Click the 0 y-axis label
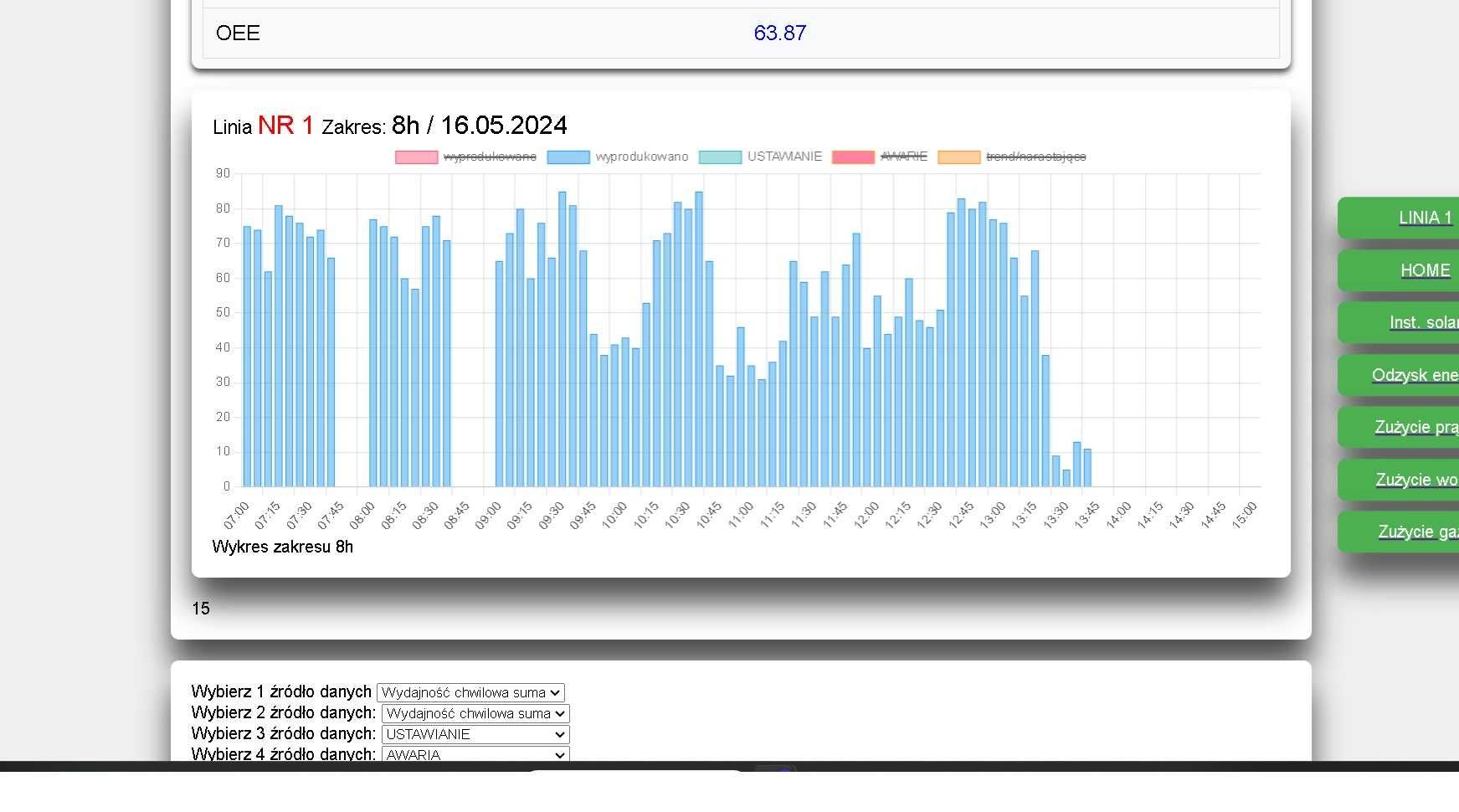Image resolution: width=1459 pixels, height=812 pixels. (x=226, y=486)
